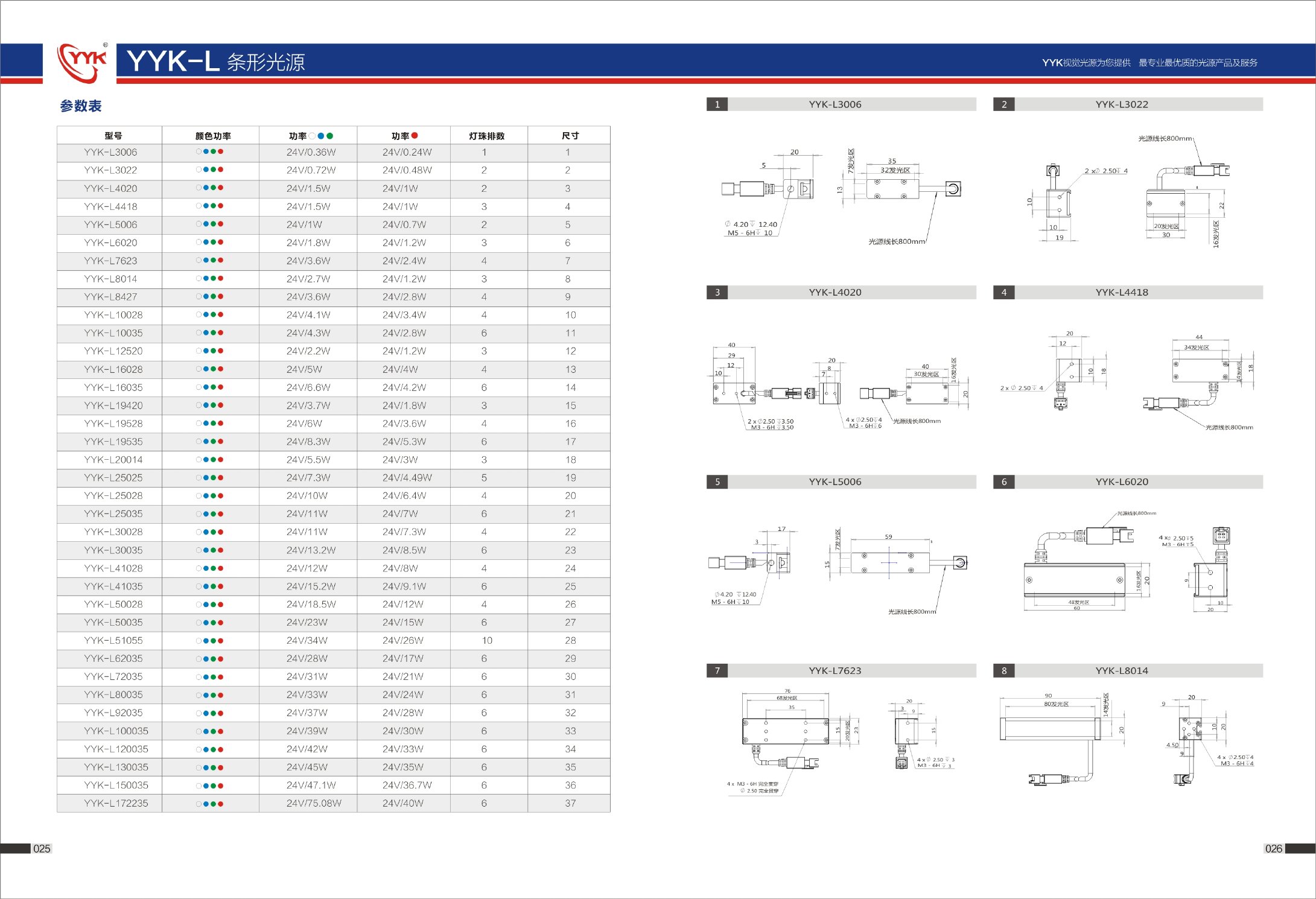This screenshot has height=899, width=1316.
Task: Click the number 5 badge beside YYK-L5006
Action: [x=717, y=482]
